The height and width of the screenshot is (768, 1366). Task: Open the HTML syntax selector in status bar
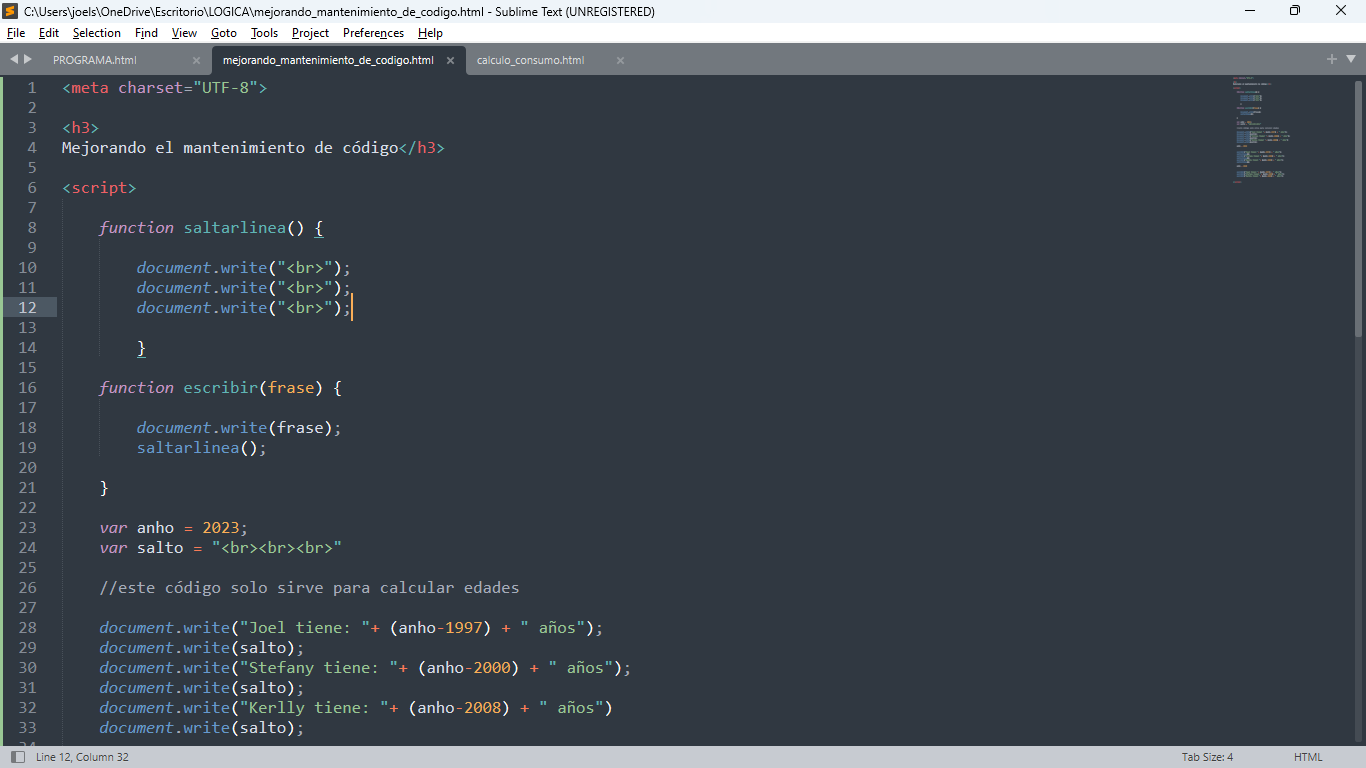(x=1308, y=757)
